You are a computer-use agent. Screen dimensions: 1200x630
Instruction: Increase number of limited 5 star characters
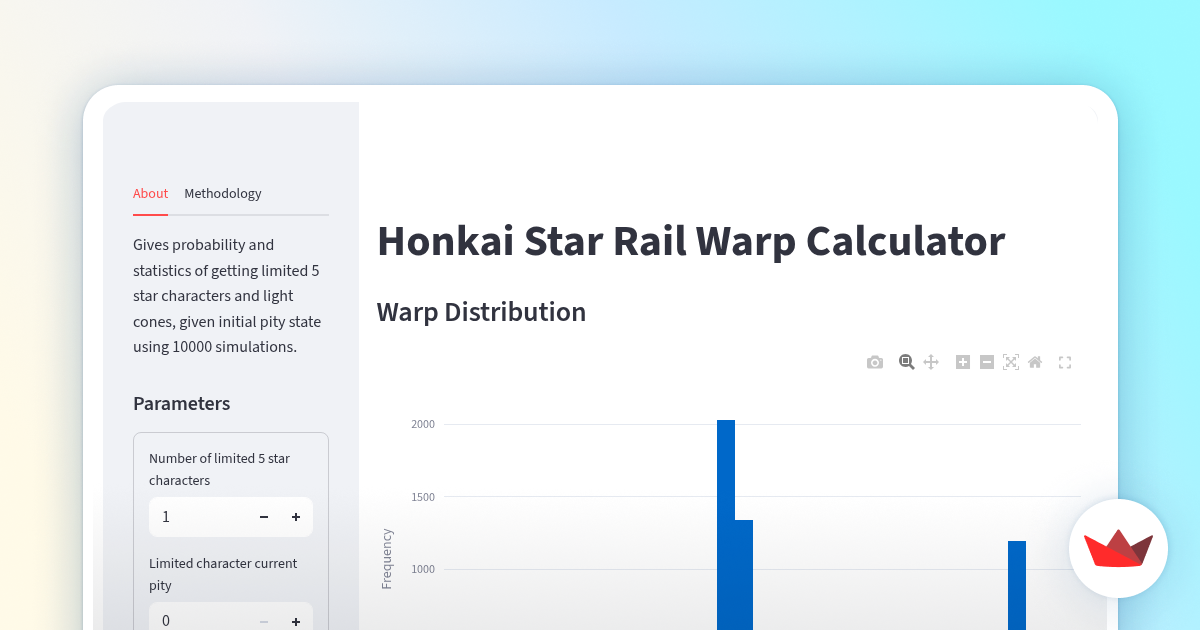tap(296, 517)
